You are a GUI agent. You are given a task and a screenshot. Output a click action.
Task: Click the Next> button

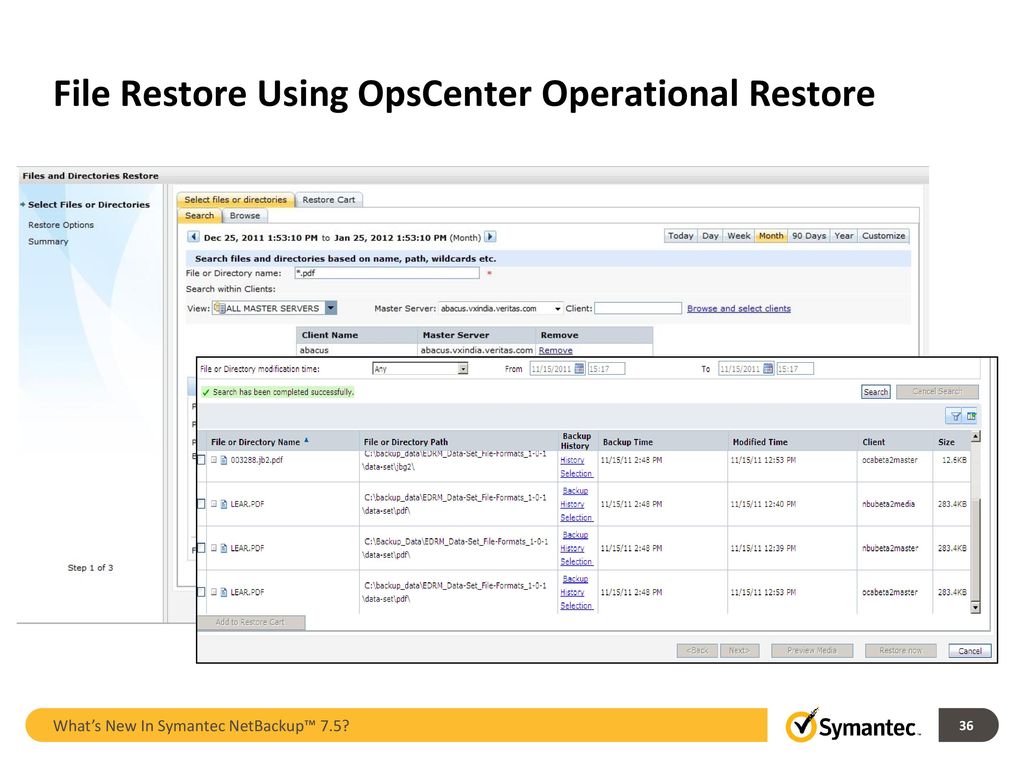[x=739, y=651]
